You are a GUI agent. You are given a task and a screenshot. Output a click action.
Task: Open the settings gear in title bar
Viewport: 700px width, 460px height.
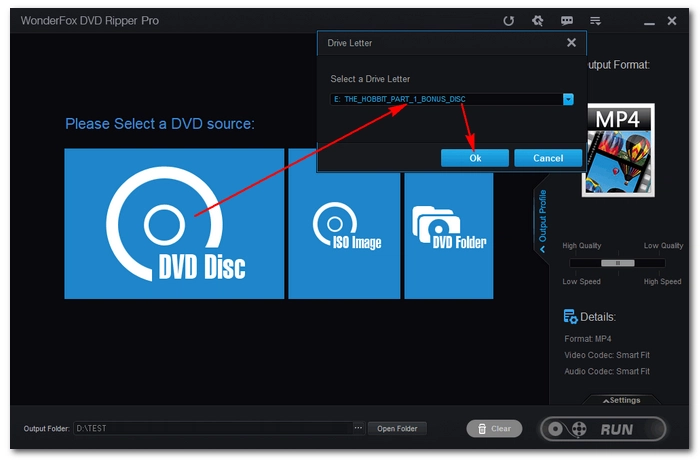538,21
